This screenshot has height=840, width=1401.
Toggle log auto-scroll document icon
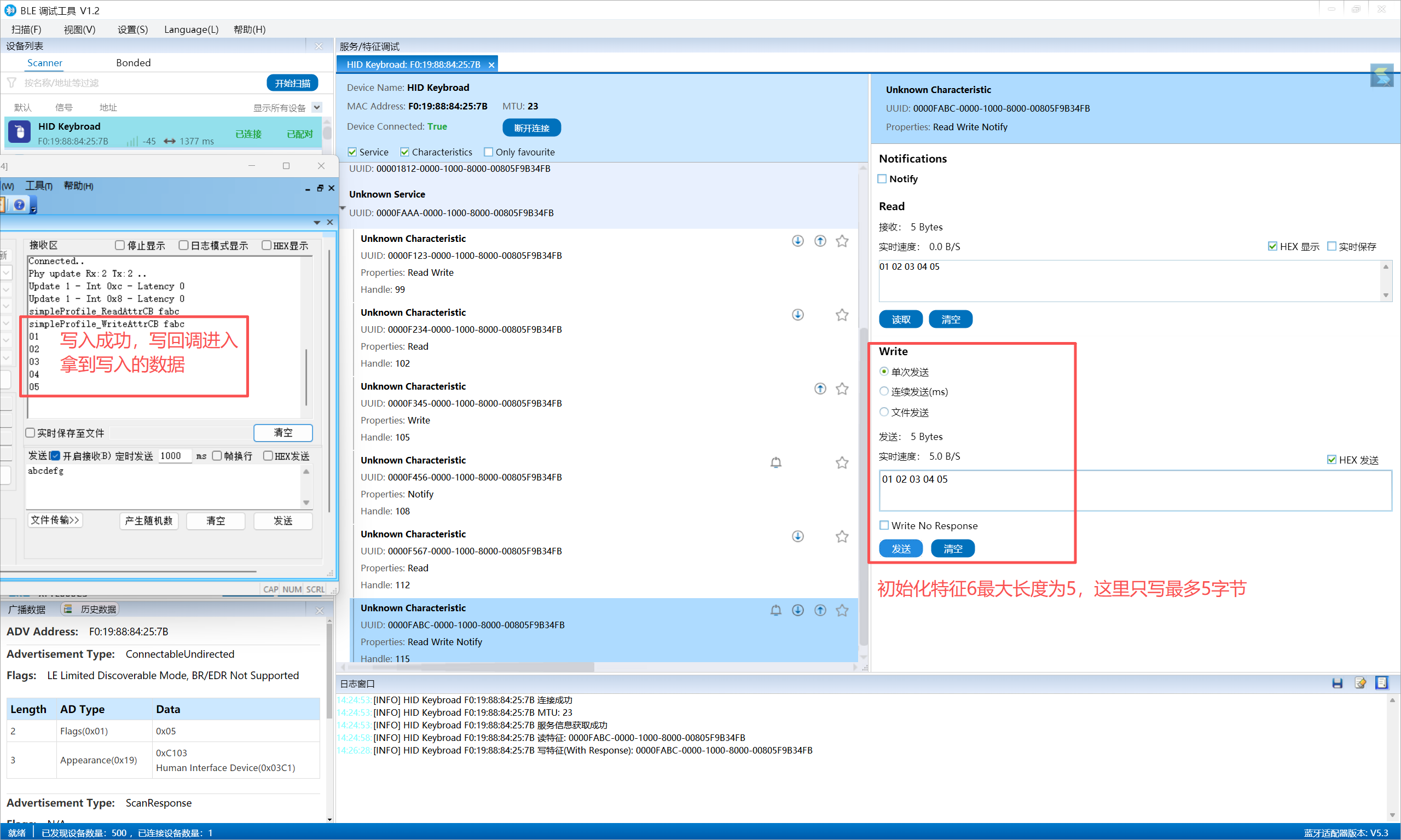click(x=1382, y=683)
